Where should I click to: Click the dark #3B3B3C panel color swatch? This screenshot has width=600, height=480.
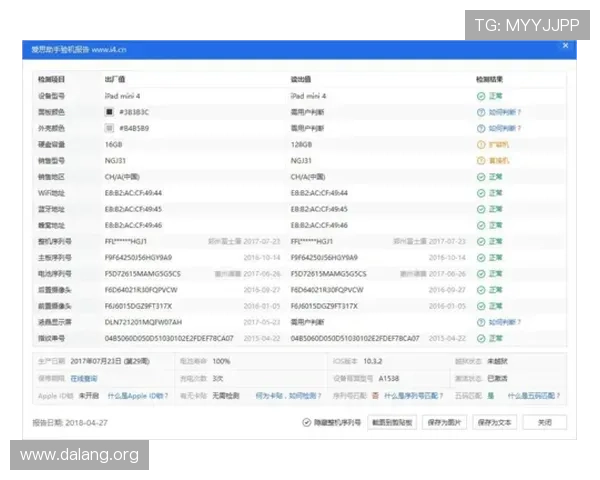(x=109, y=112)
